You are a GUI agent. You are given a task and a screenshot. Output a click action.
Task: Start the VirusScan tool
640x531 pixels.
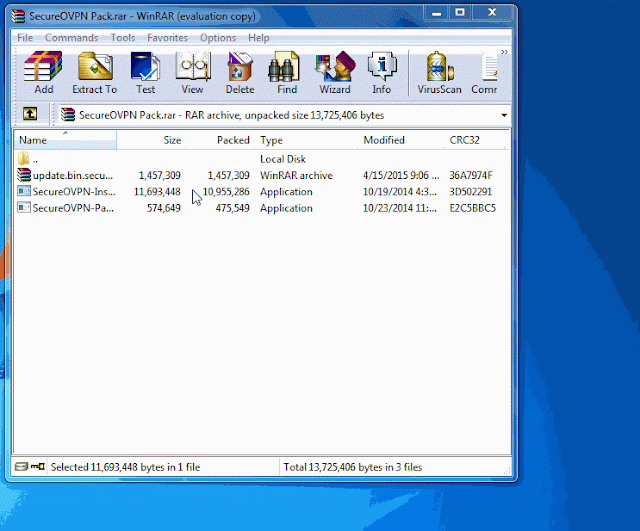[439, 73]
